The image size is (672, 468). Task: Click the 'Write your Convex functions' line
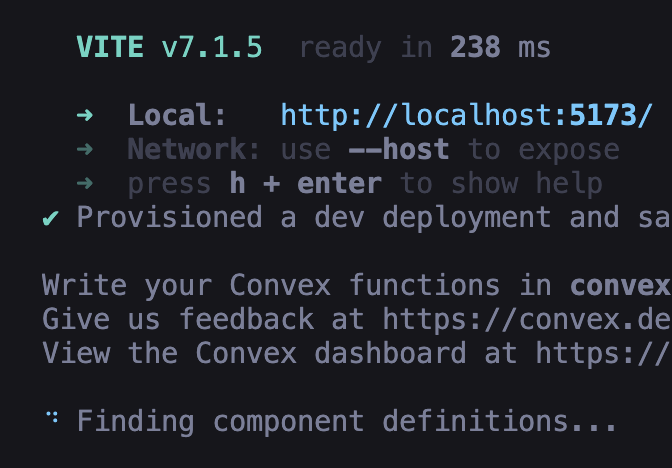pyautogui.click(x=356, y=285)
